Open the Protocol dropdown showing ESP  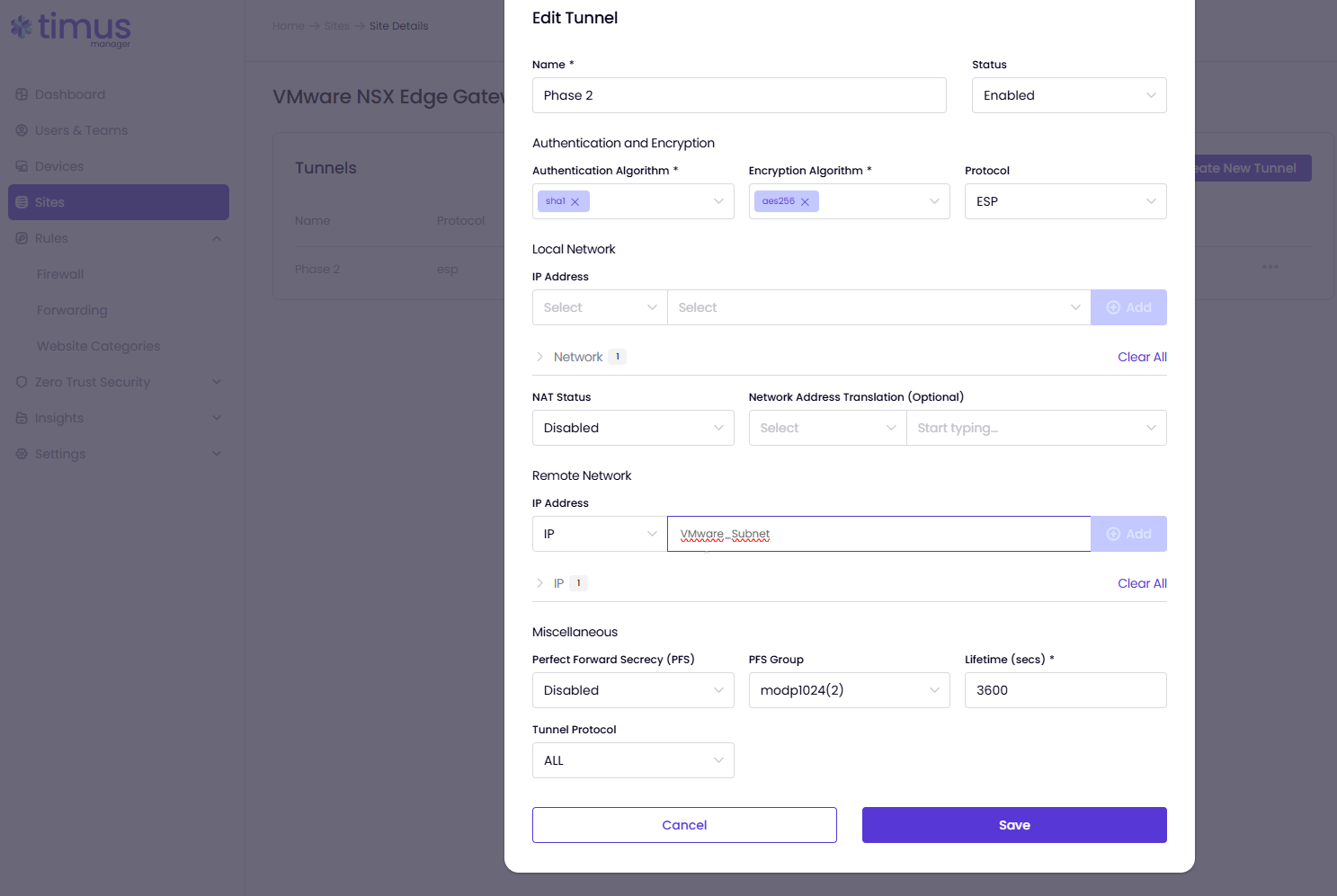pyautogui.click(x=1065, y=201)
